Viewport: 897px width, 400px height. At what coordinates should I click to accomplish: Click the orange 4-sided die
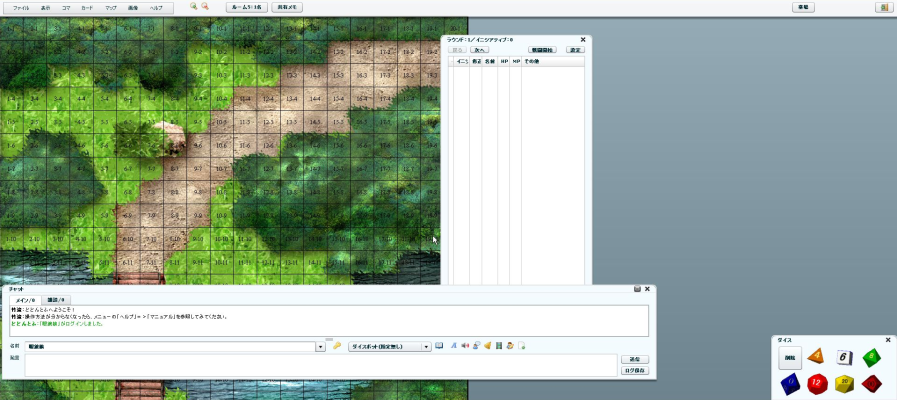[816, 357]
